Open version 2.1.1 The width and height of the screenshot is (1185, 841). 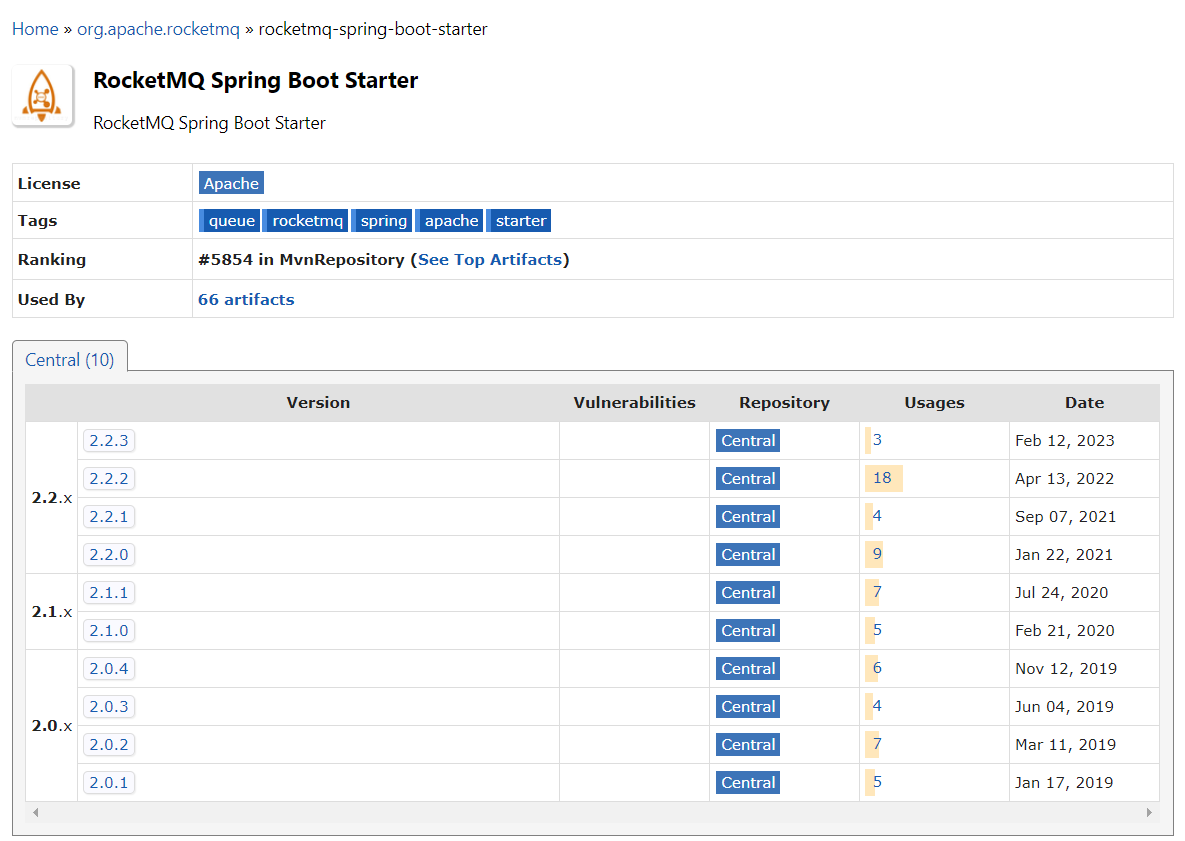click(109, 592)
